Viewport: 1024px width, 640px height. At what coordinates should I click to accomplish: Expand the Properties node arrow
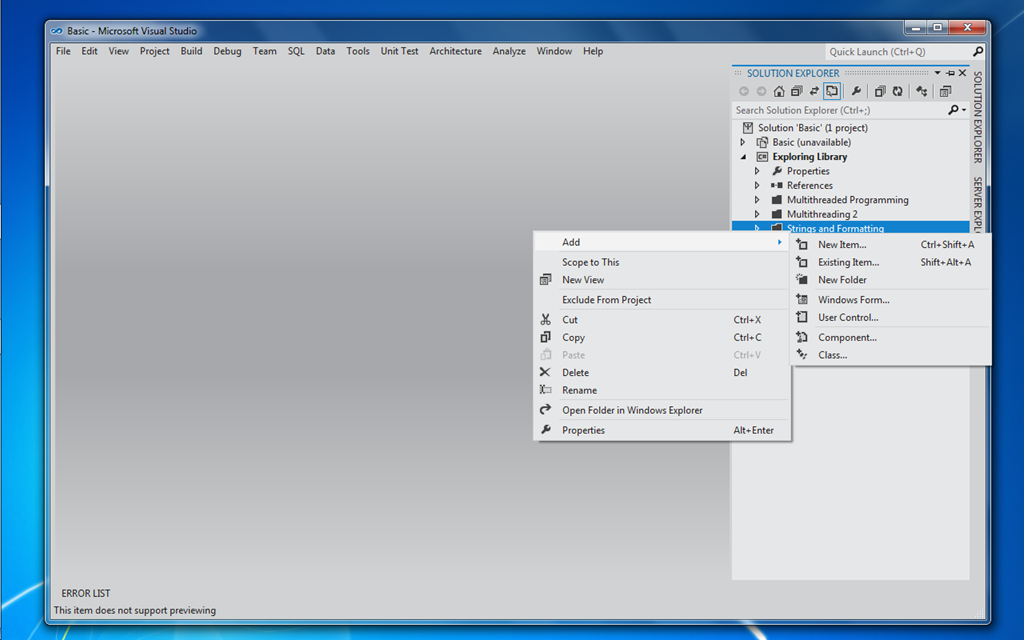tap(757, 171)
